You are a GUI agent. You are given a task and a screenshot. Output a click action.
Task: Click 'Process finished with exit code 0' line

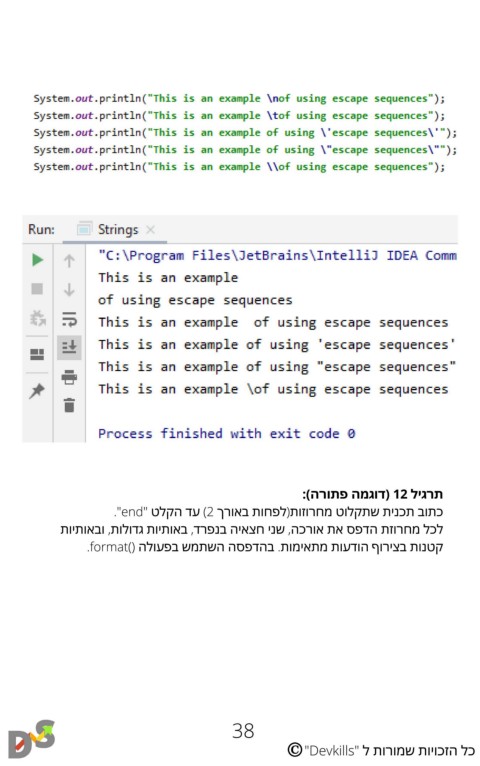[227, 433]
